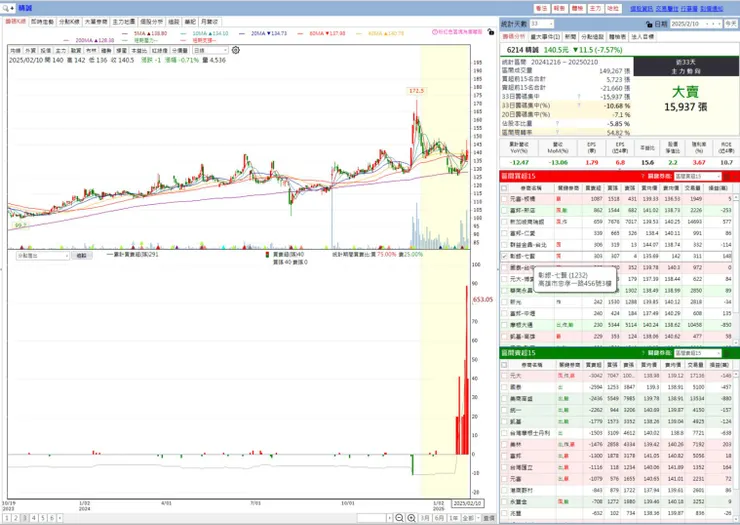Set chart range to 3月
Image resolution: width=740 pixels, height=525 pixels.
tap(425, 518)
